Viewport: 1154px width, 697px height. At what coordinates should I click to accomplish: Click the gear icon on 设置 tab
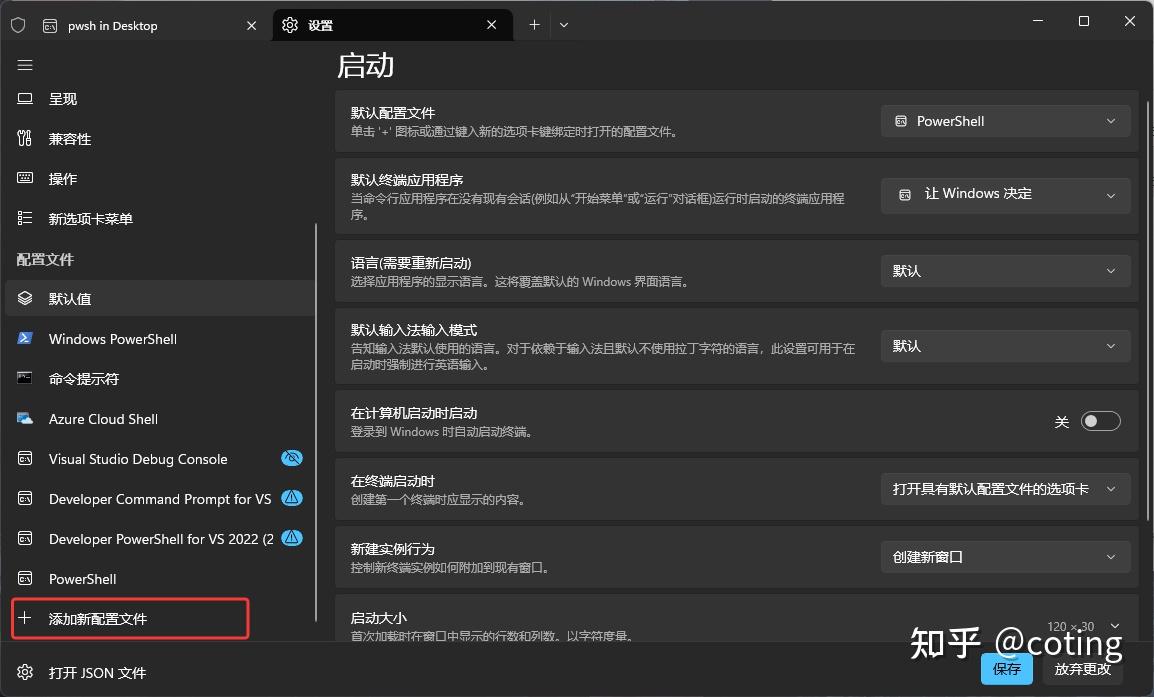pyautogui.click(x=290, y=25)
